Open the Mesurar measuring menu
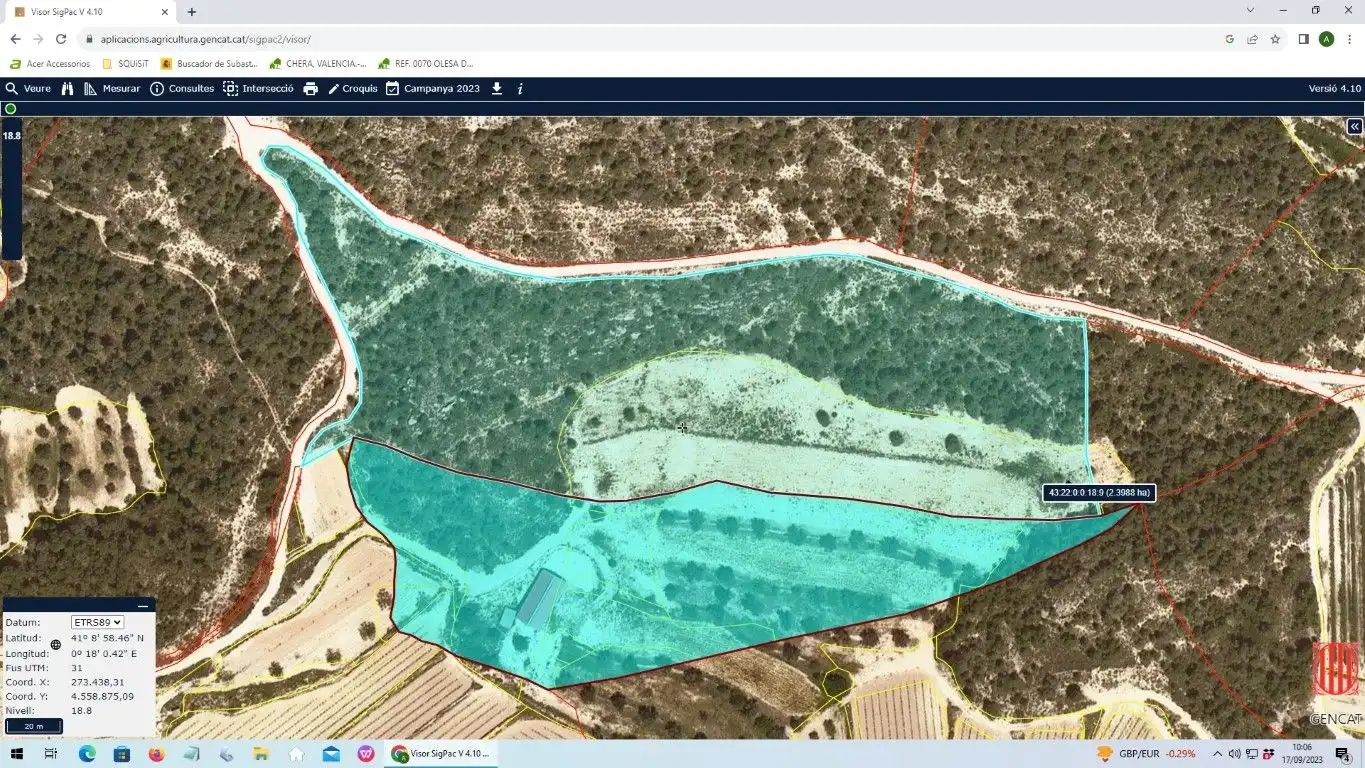Image resolution: width=1365 pixels, height=768 pixels. tap(112, 89)
